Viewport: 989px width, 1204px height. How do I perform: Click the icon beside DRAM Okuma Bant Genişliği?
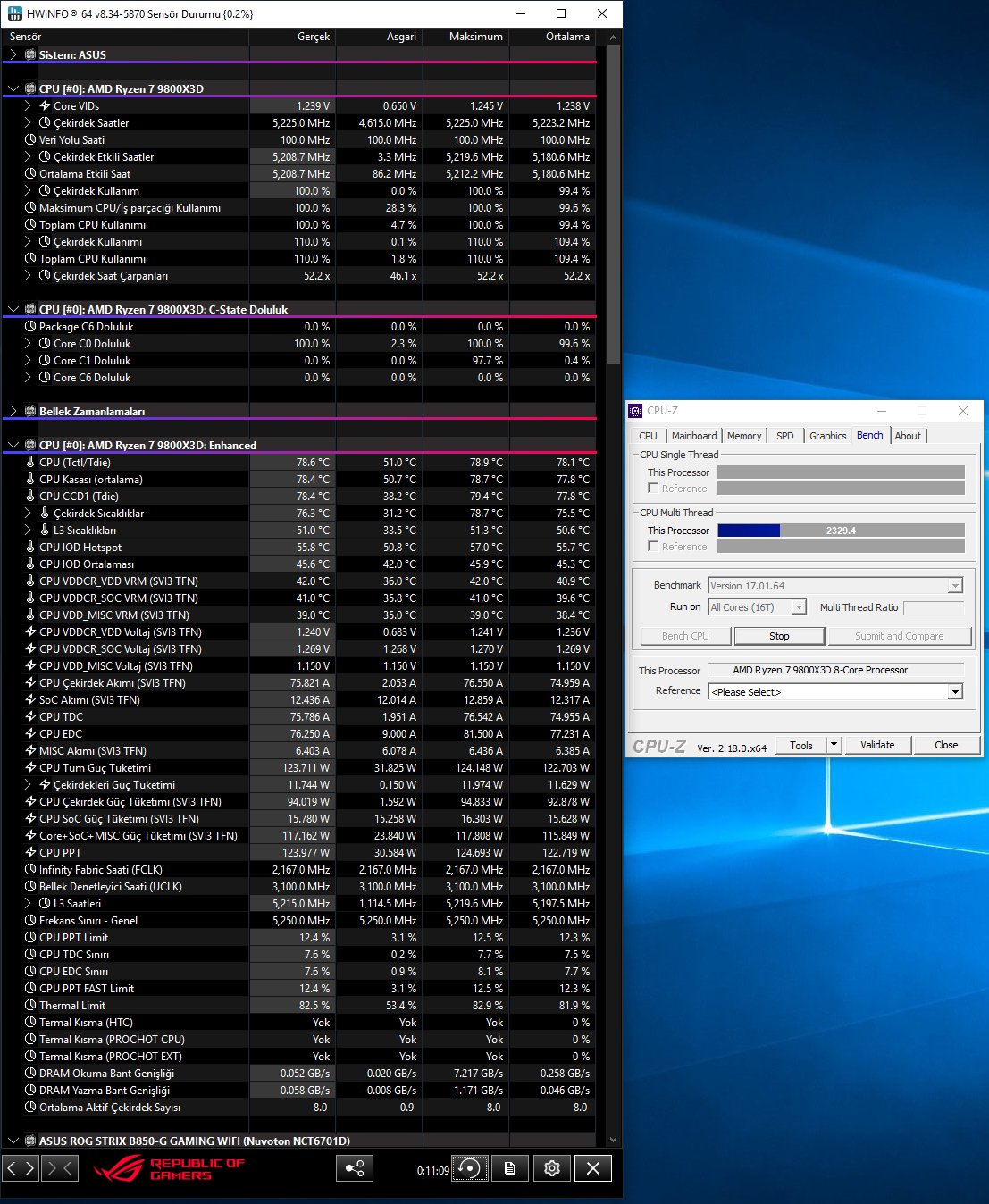coord(30,1073)
